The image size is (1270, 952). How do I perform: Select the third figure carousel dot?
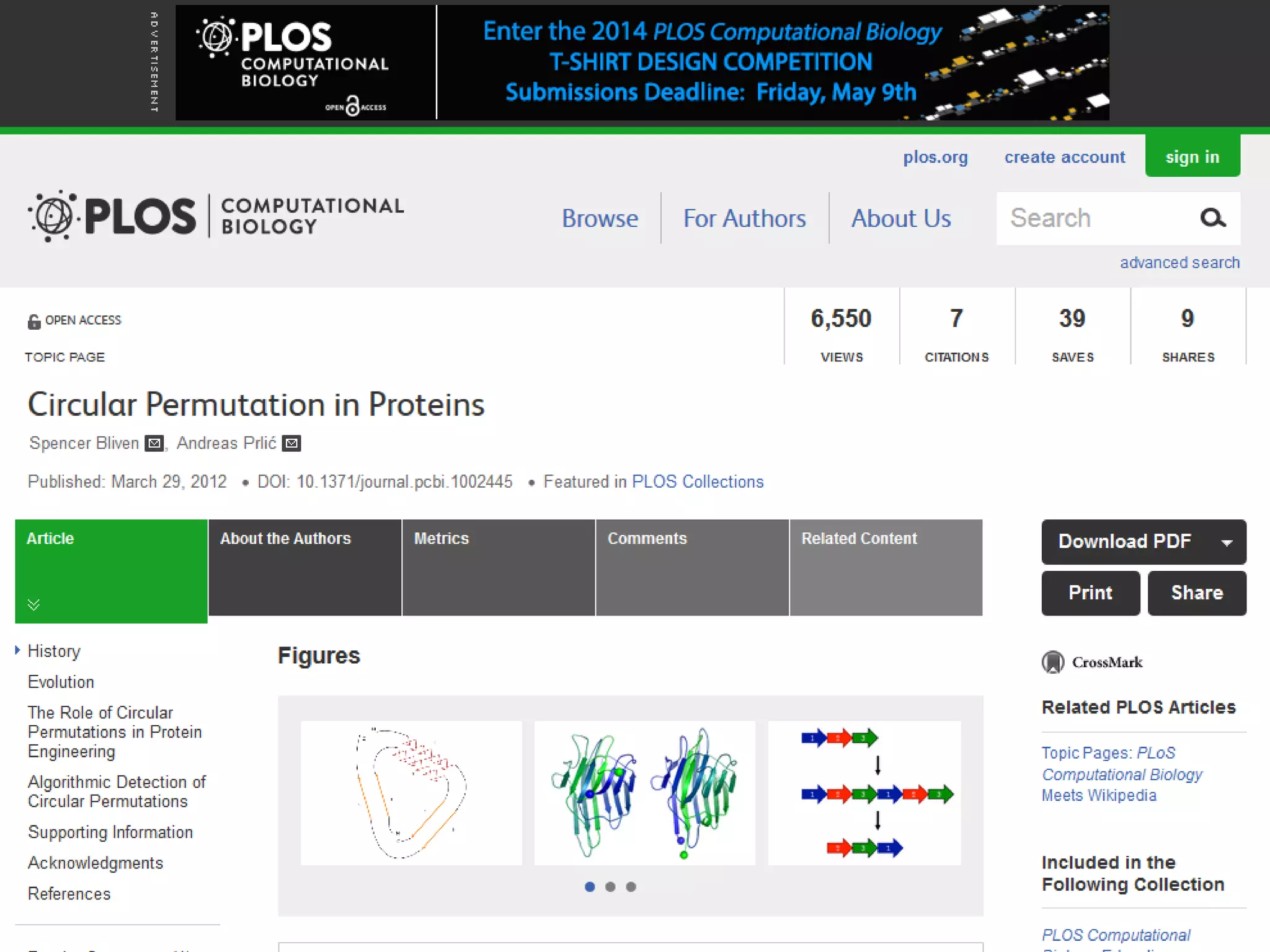[631, 887]
